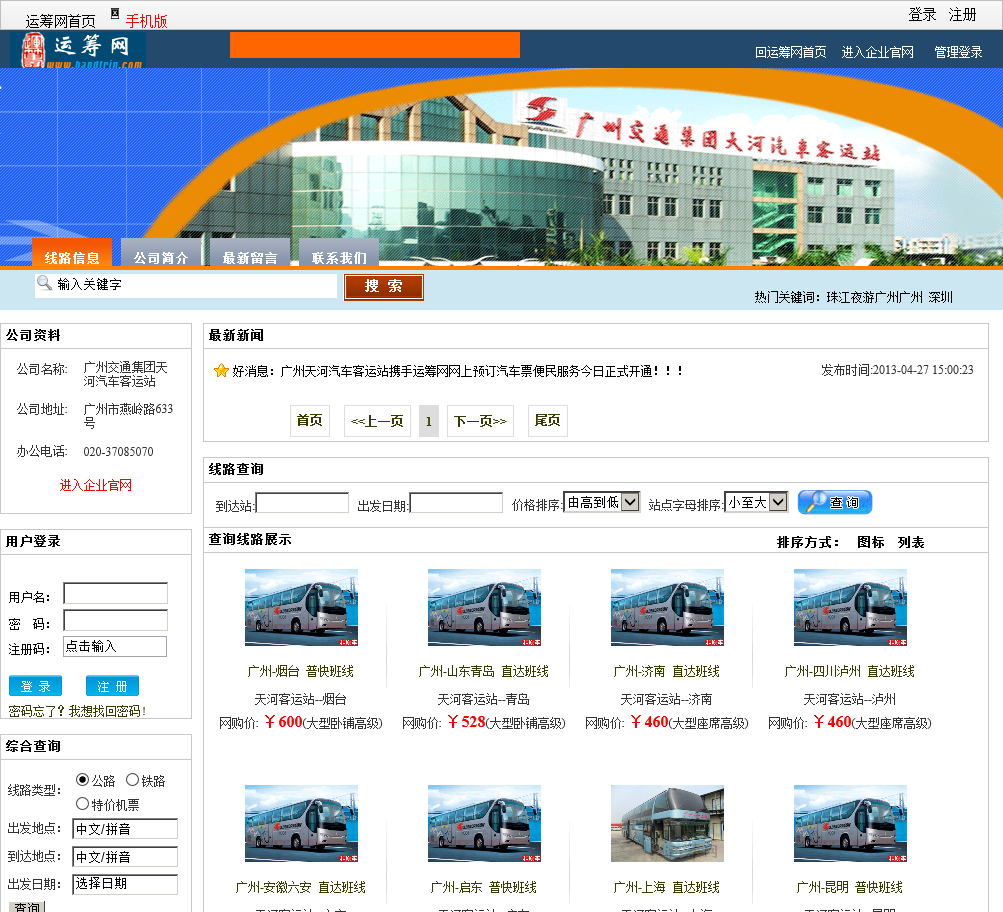Go to next page with 下一页>>
The image size is (1003, 912).
(480, 421)
